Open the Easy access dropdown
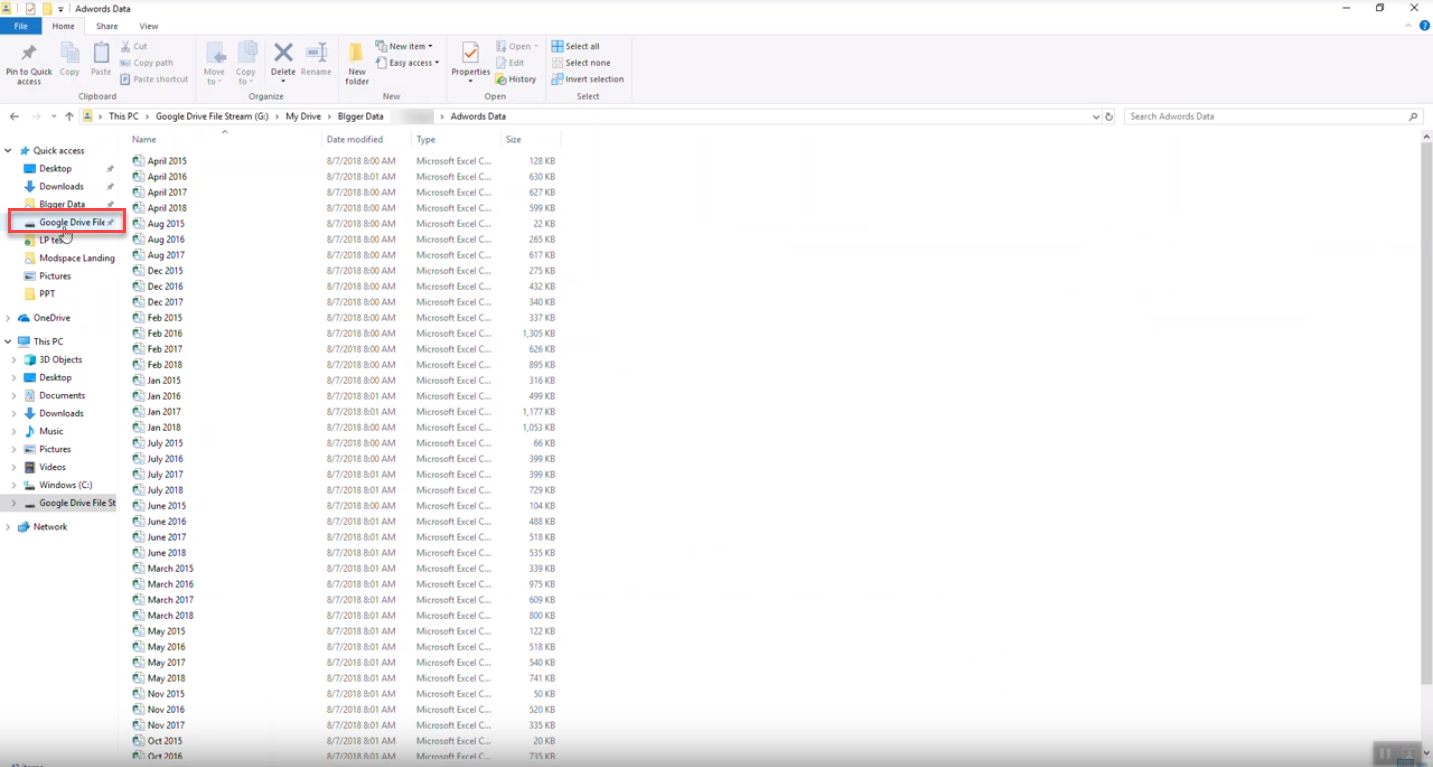The height and width of the screenshot is (767, 1433). coord(408,63)
